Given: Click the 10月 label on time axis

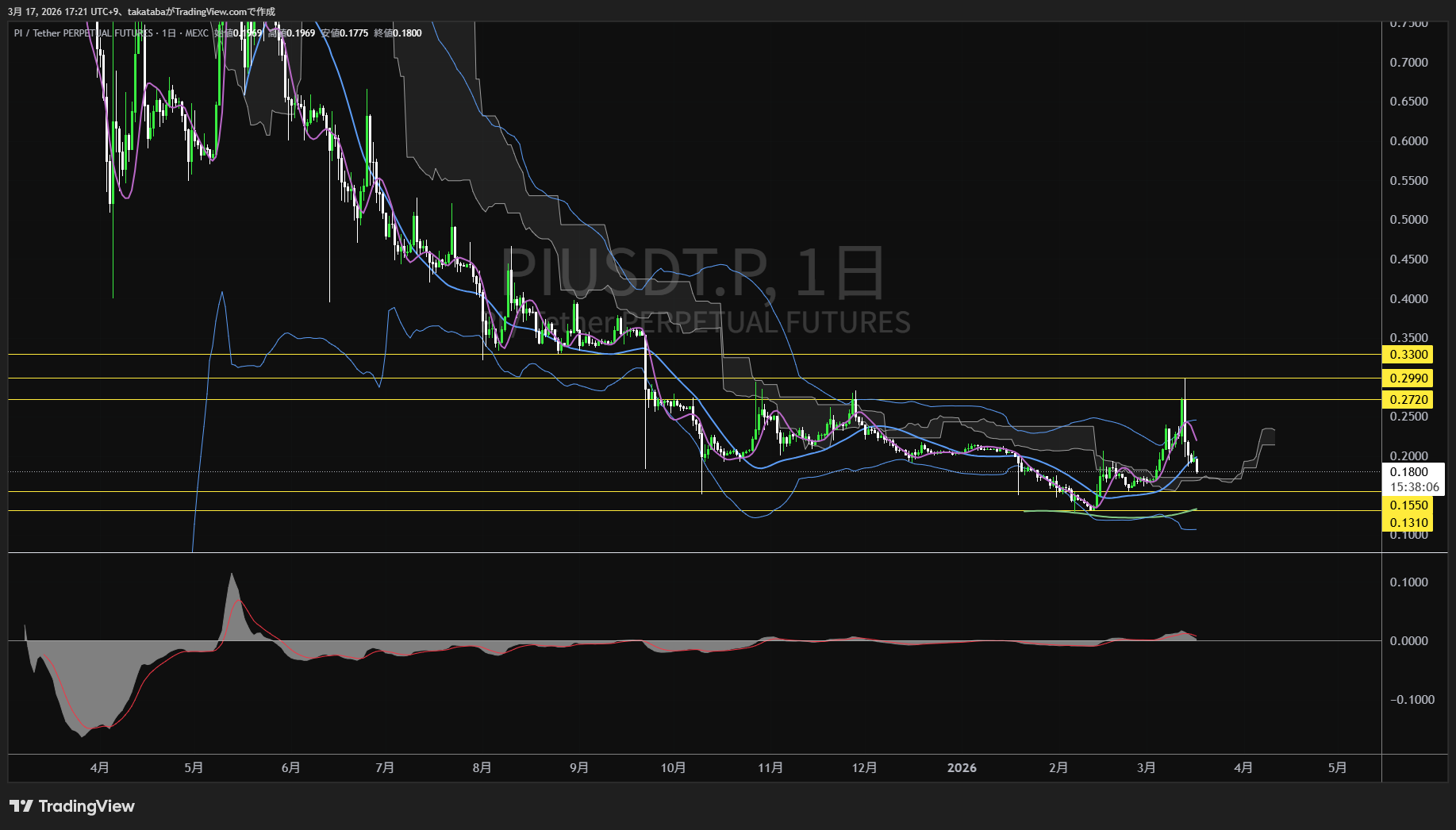Looking at the screenshot, I should click(673, 768).
